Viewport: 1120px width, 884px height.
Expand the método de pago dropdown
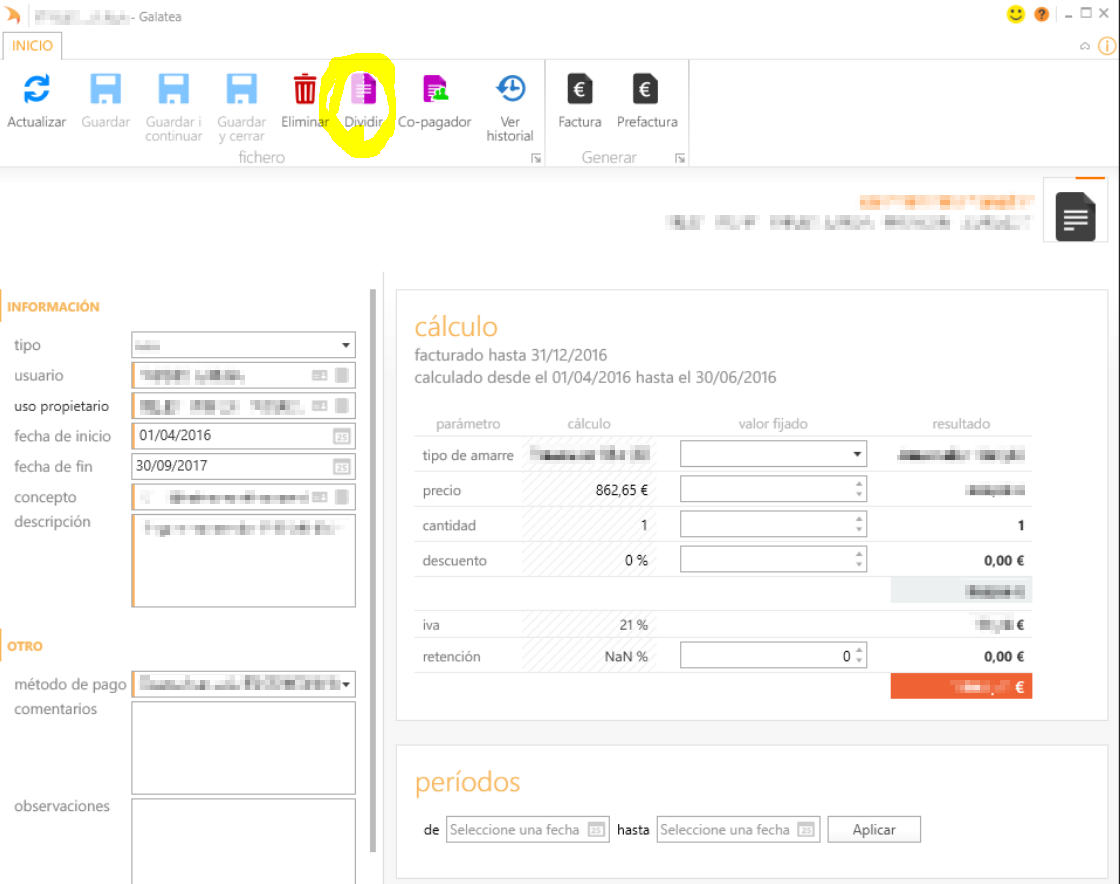346,685
